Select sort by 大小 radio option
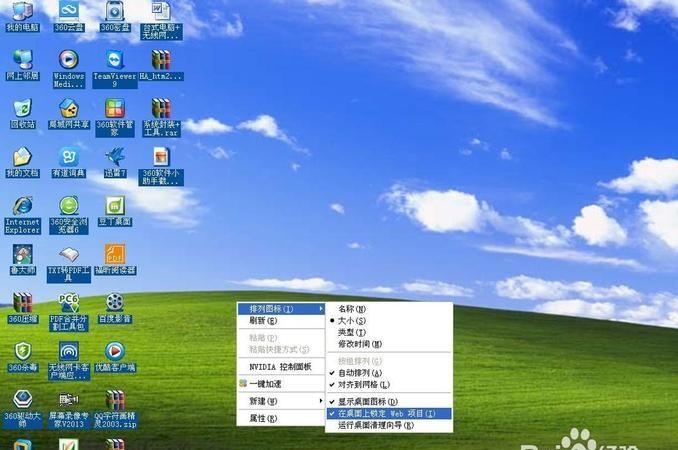The image size is (678, 450). 351,320
